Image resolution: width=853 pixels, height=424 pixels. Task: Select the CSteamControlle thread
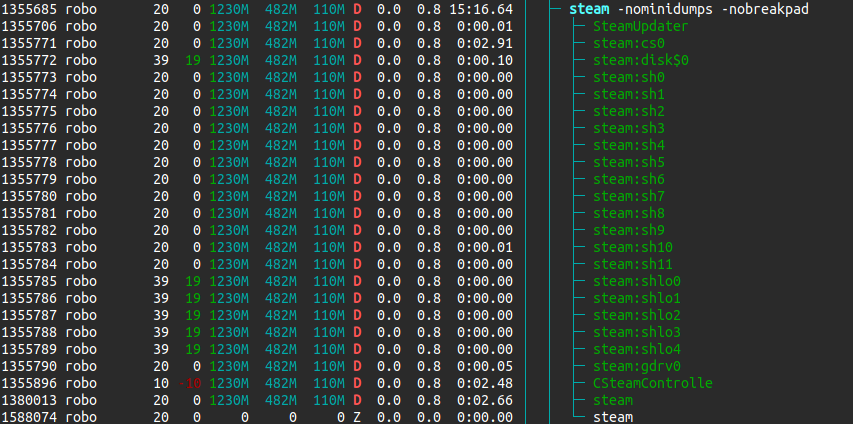point(652,383)
